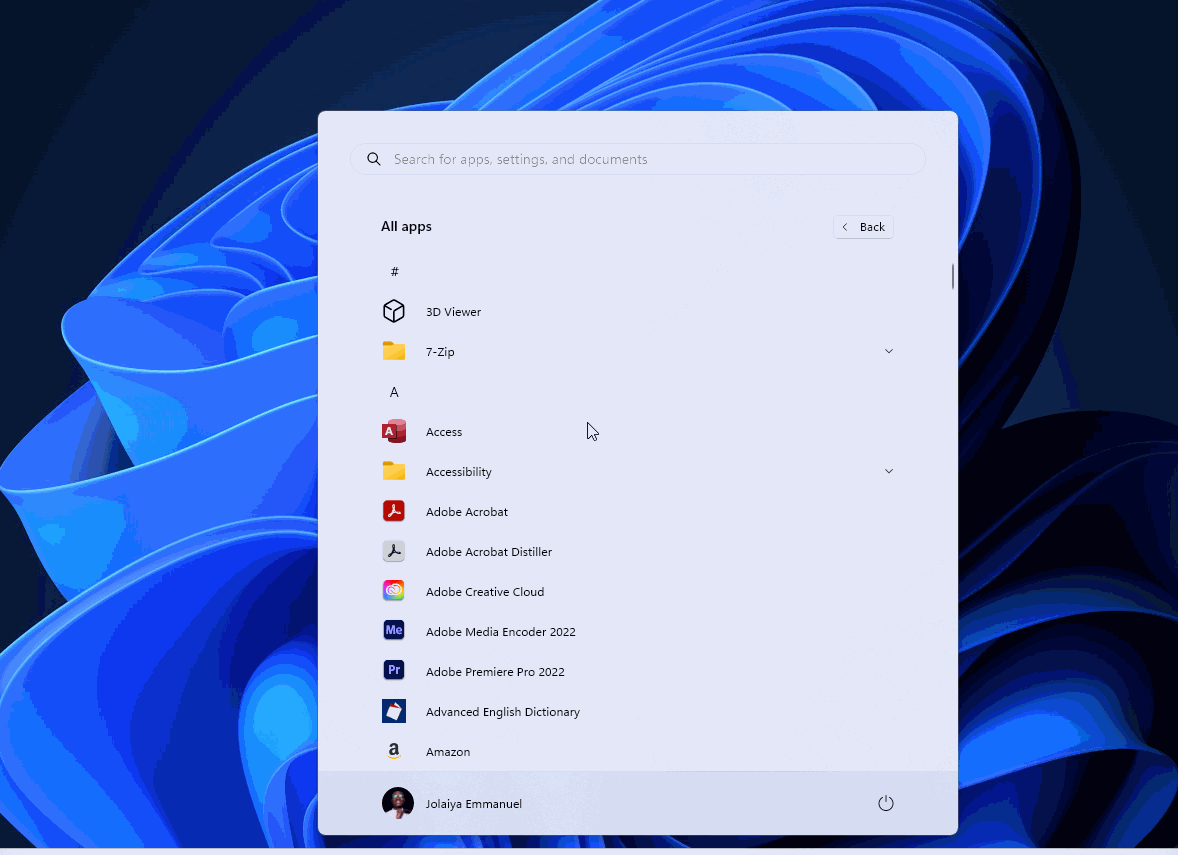Open Adobe Acrobat icon
This screenshot has height=855, width=1178.
pos(394,512)
